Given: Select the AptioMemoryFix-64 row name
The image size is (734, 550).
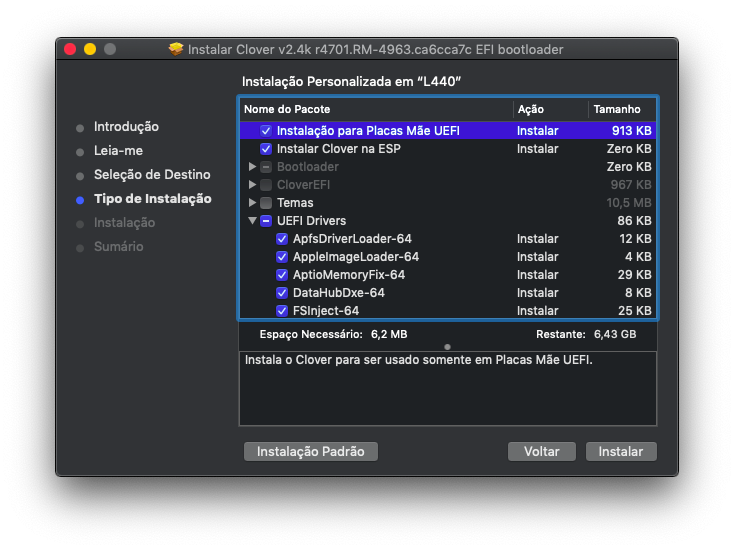Looking at the screenshot, I should tap(349, 275).
